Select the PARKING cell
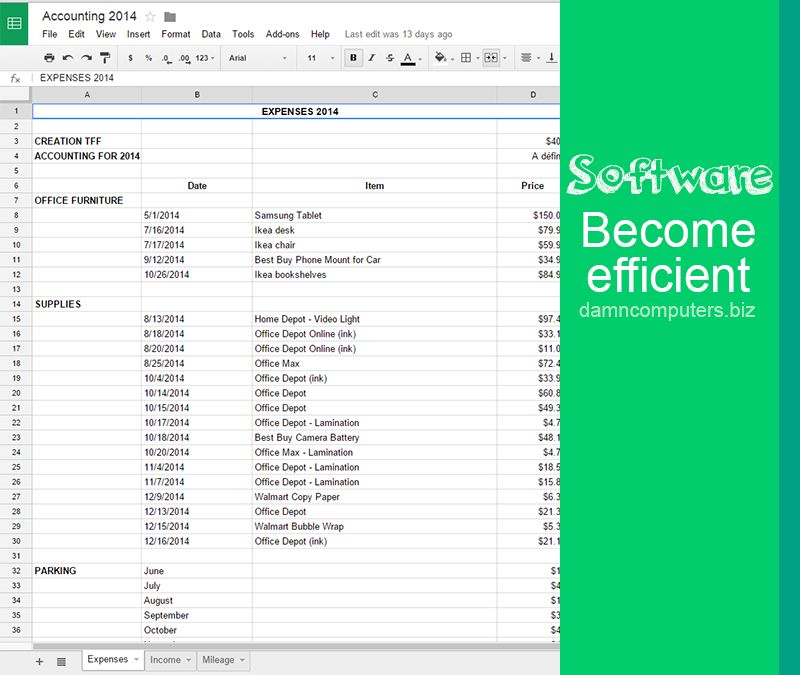Viewport: 800px width, 675px height. coord(87,570)
